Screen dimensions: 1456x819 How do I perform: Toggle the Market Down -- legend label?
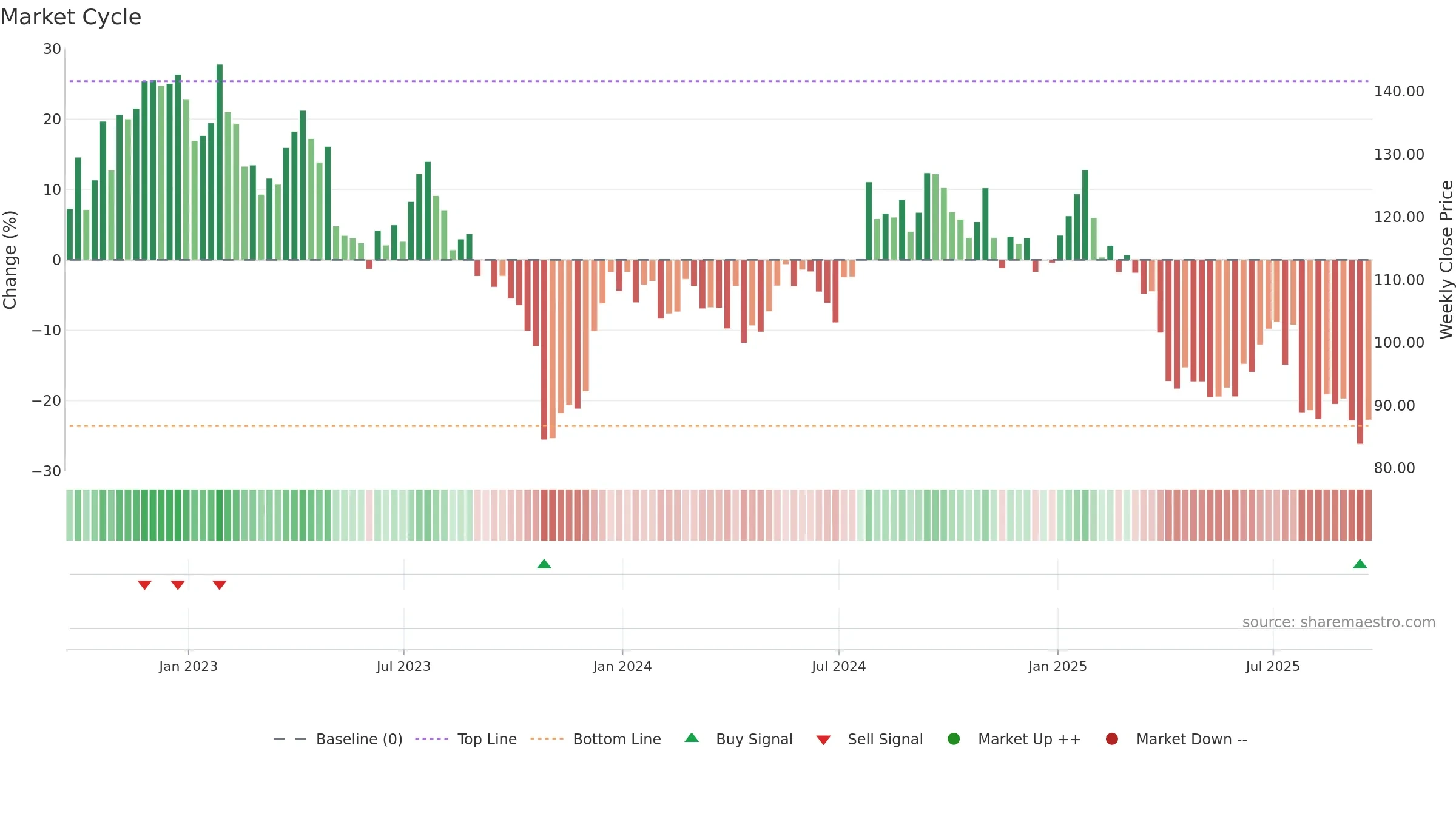point(1191,739)
